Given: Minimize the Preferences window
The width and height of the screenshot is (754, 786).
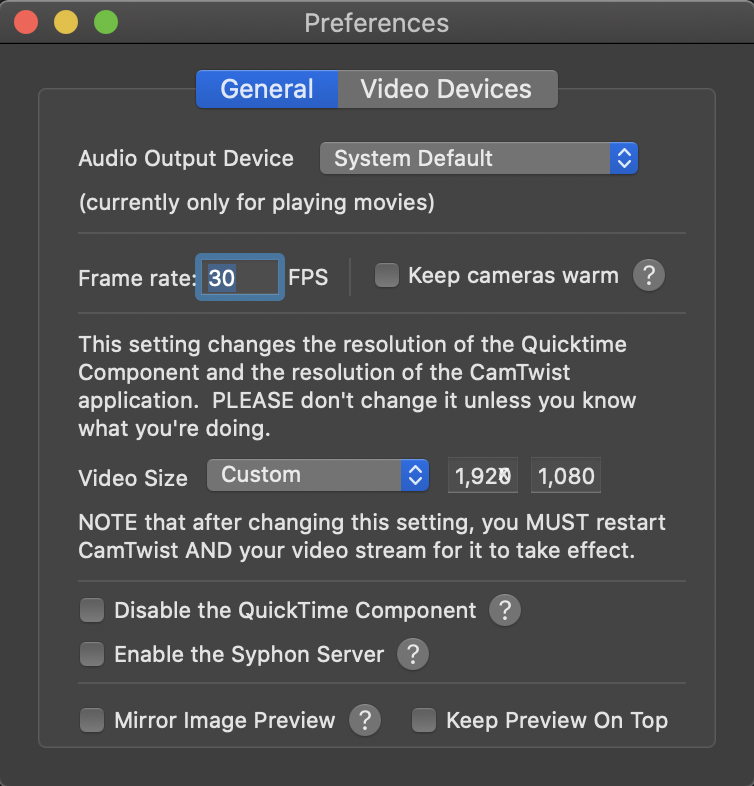Looking at the screenshot, I should coord(65,22).
